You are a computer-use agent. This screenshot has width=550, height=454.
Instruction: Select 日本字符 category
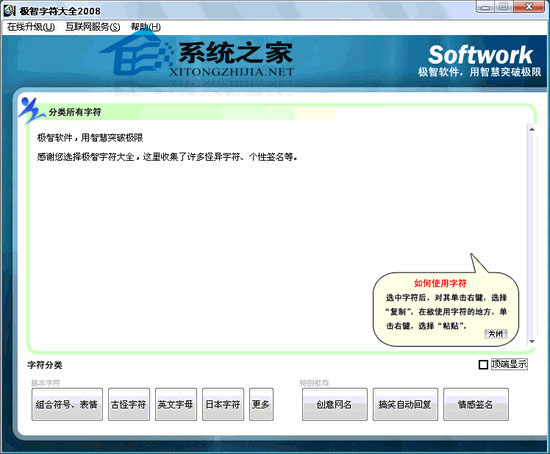tap(223, 404)
